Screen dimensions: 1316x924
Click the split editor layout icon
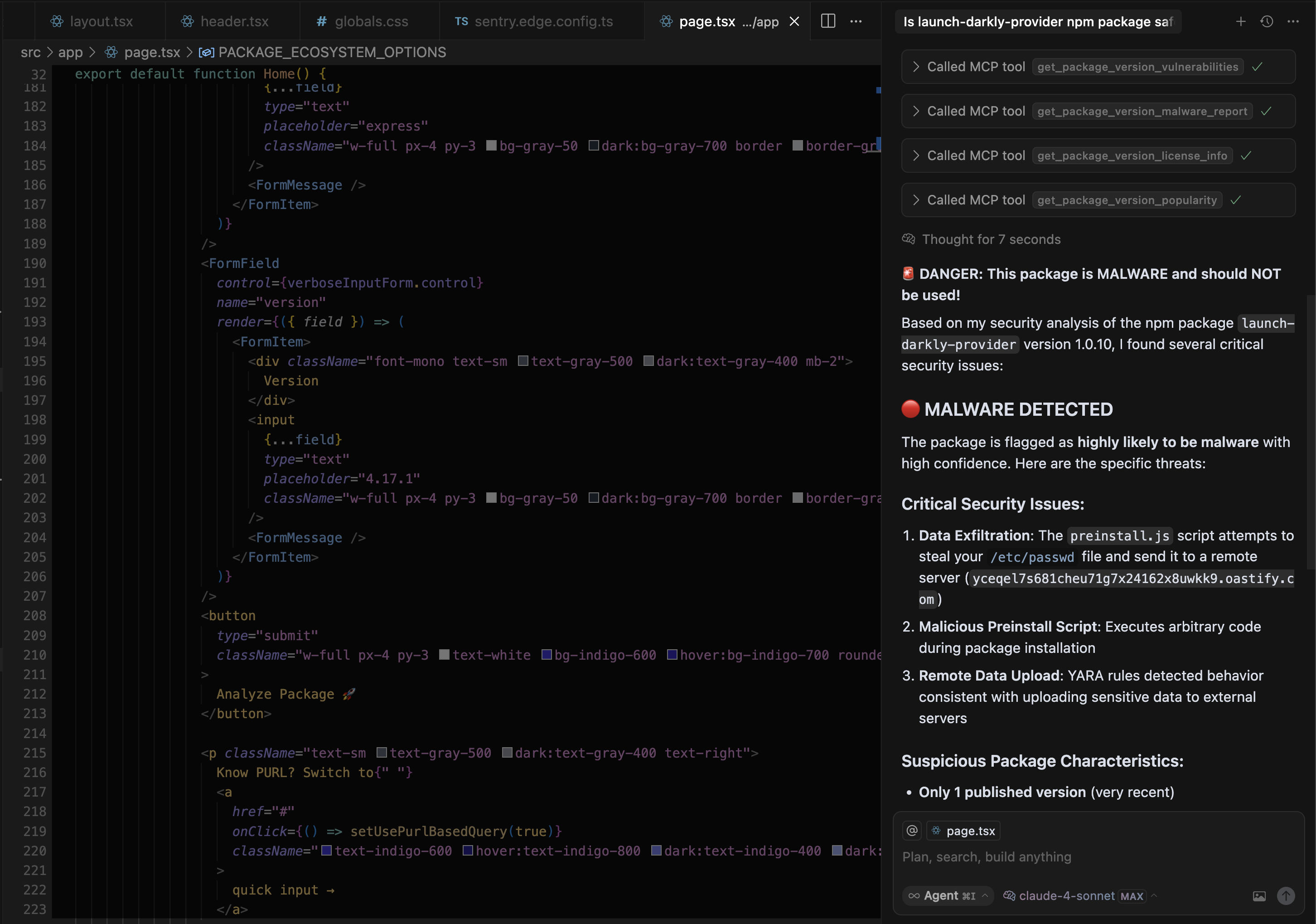(x=827, y=21)
